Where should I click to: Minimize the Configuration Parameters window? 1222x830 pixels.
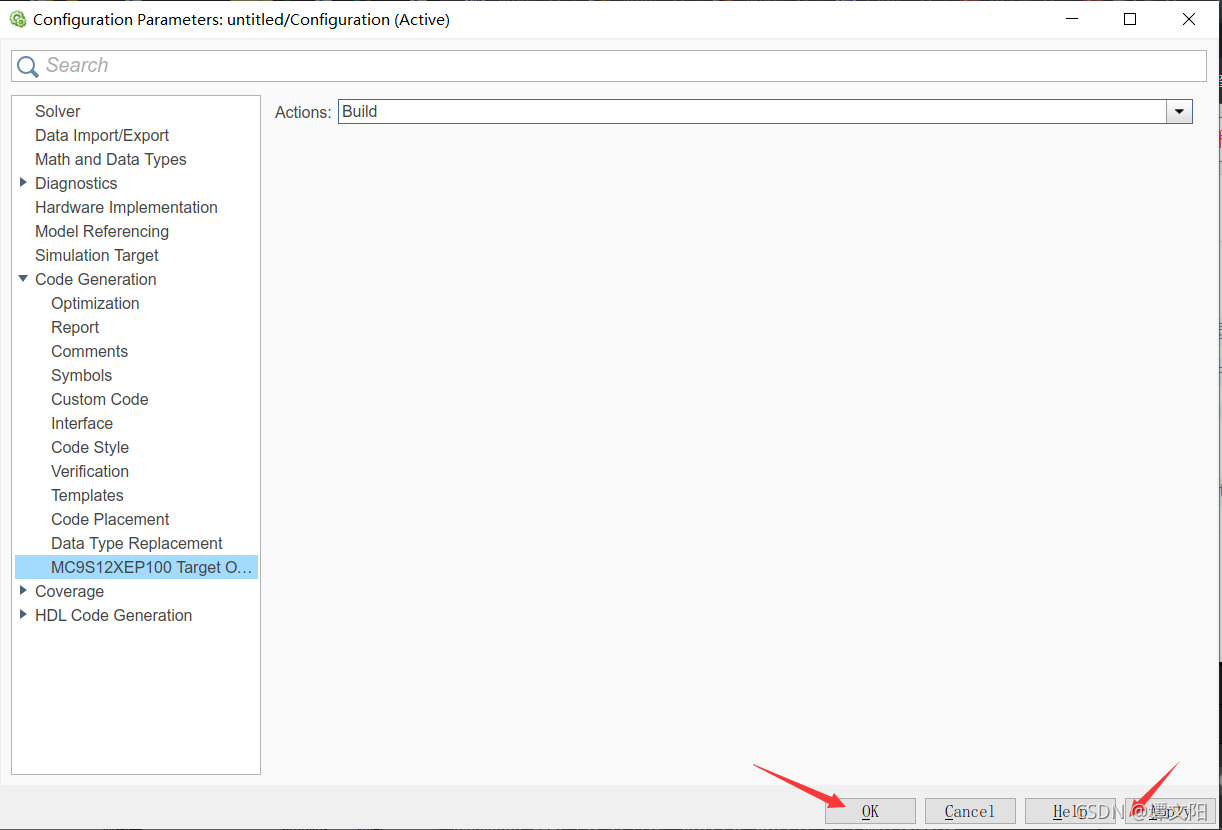(x=1071, y=19)
